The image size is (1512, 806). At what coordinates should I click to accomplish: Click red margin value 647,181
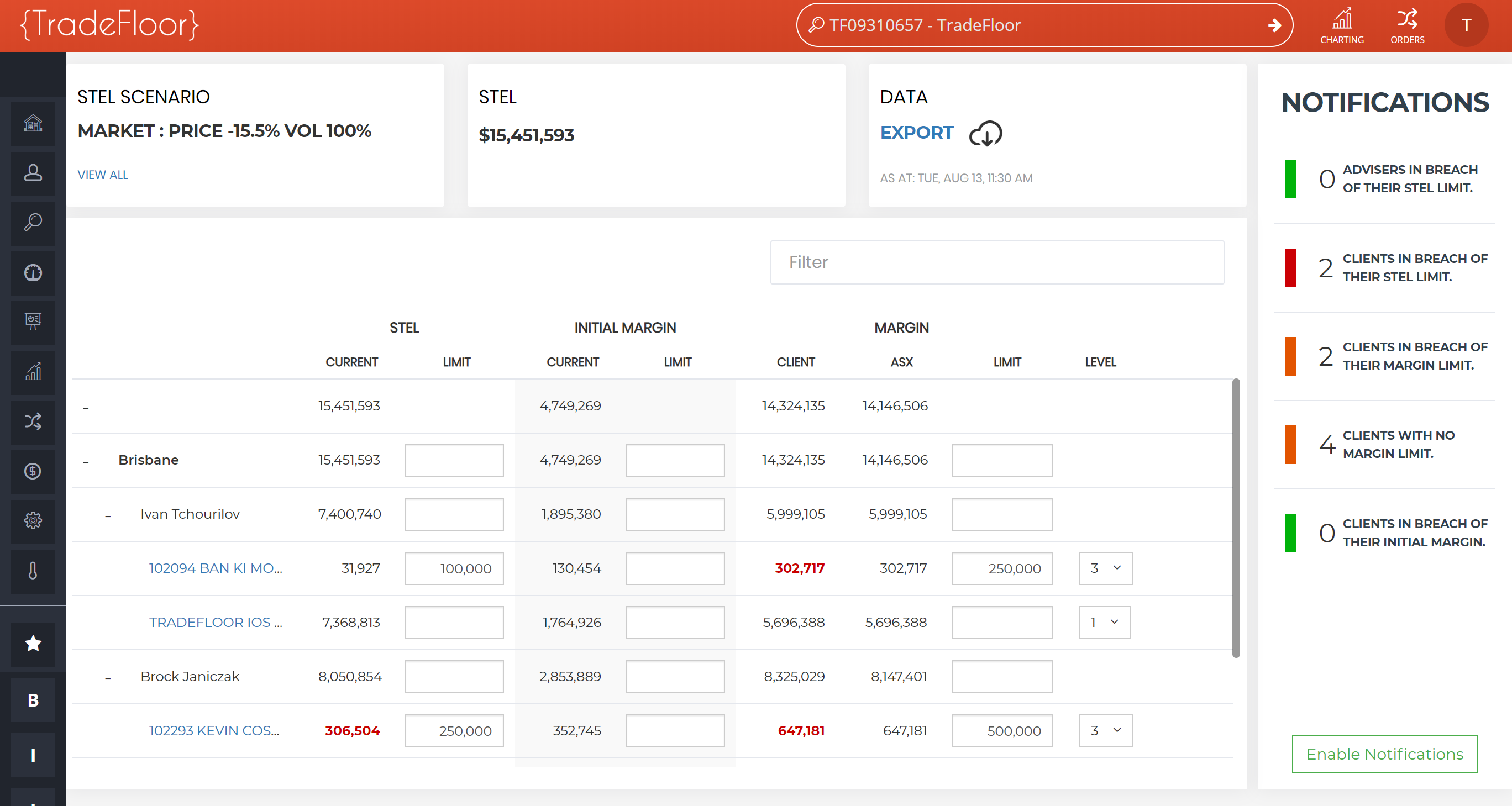tap(801, 730)
